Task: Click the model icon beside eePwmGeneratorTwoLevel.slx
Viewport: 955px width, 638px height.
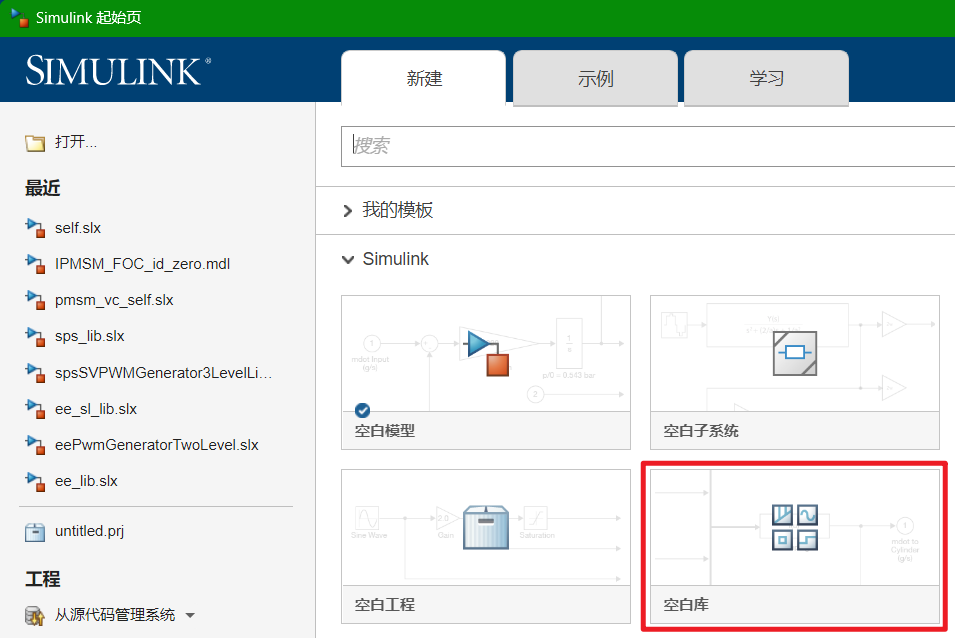Action: tap(35, 445)
